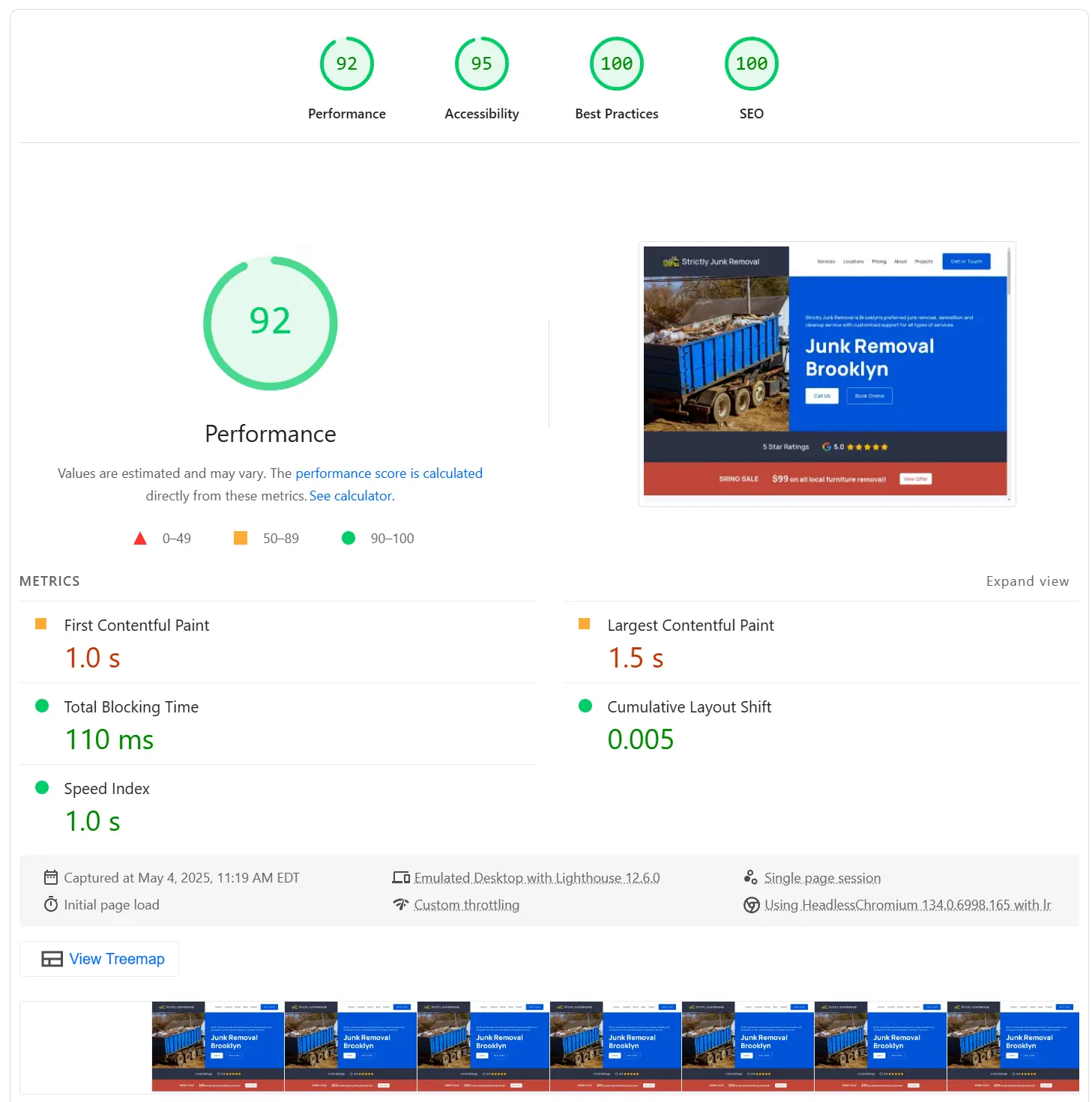Click the First Contentful Paint metric title
The image size is (1092, 1102).
[136, 626]
